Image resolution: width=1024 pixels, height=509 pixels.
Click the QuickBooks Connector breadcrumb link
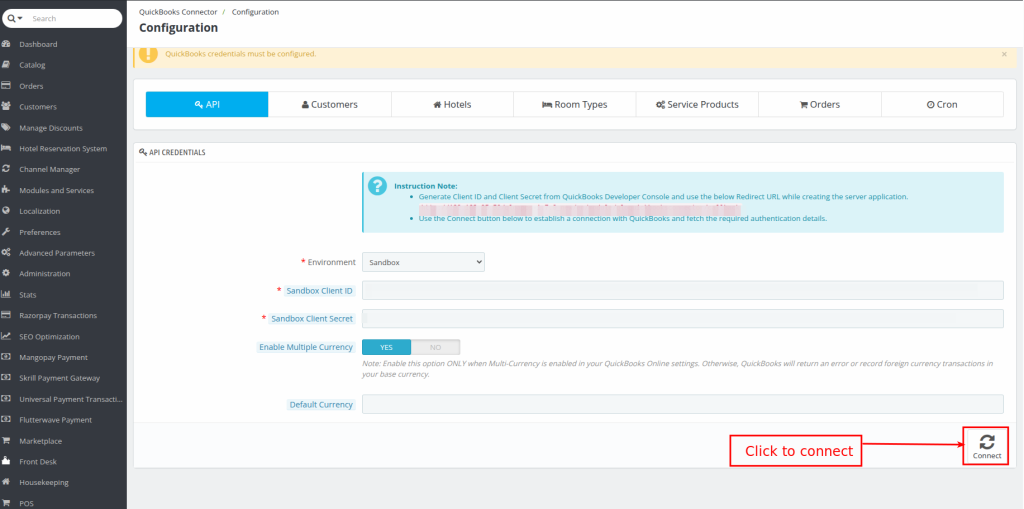point(178,12)
